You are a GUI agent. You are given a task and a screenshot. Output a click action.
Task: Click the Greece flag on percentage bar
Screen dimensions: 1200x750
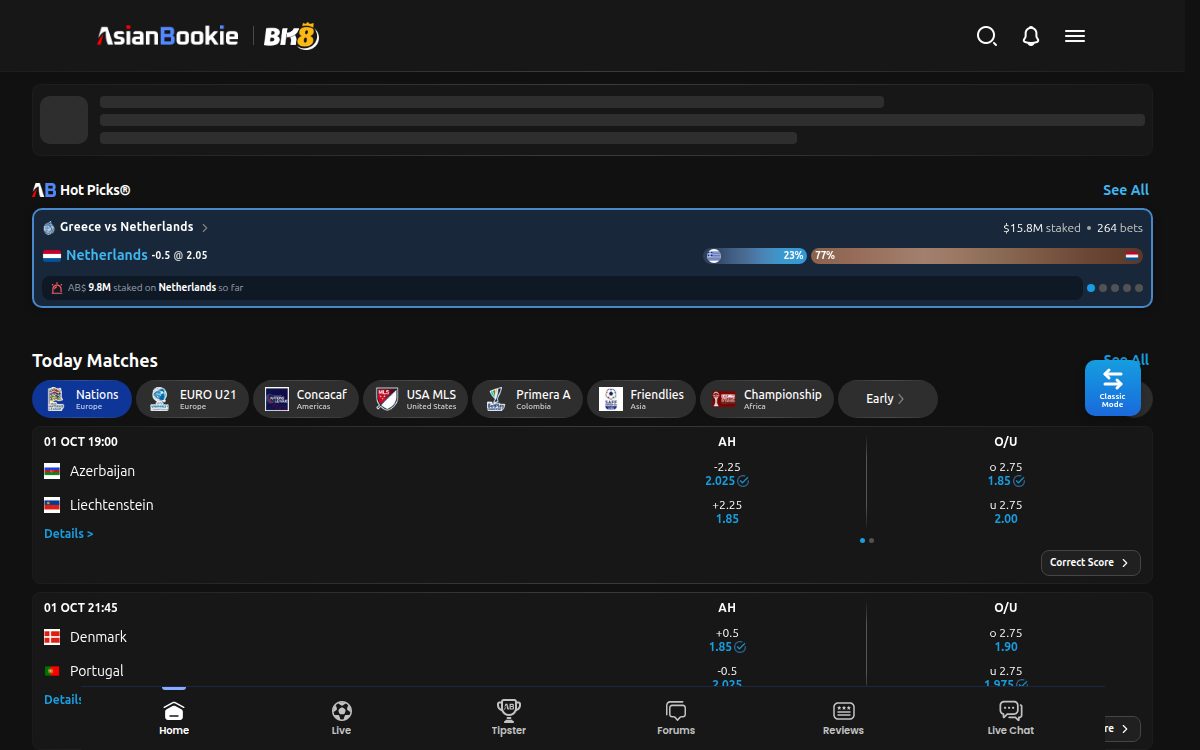tap(713, 256)
